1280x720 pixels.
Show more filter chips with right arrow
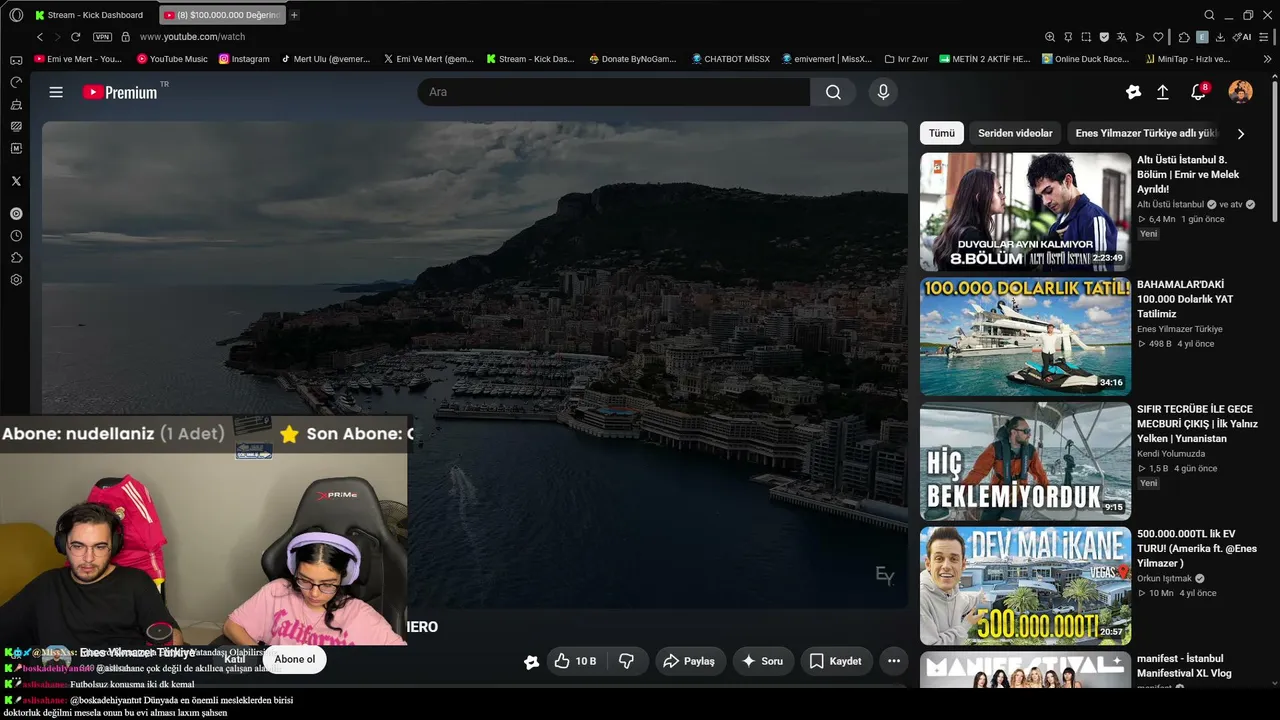pos(1241,134)
